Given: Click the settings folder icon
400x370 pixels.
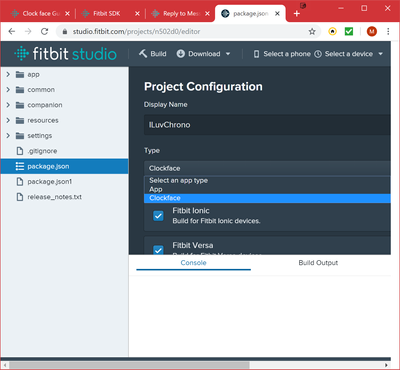Looking at the screenshot, I should 20,136.
